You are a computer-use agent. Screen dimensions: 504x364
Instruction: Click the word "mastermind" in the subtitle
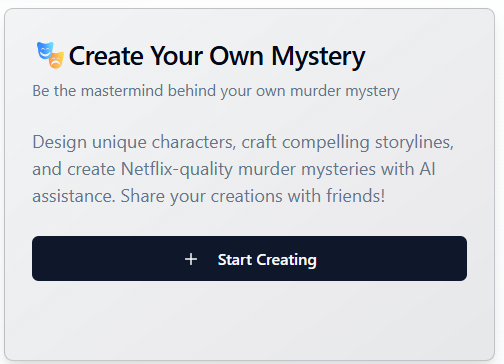tap(122, 91)
